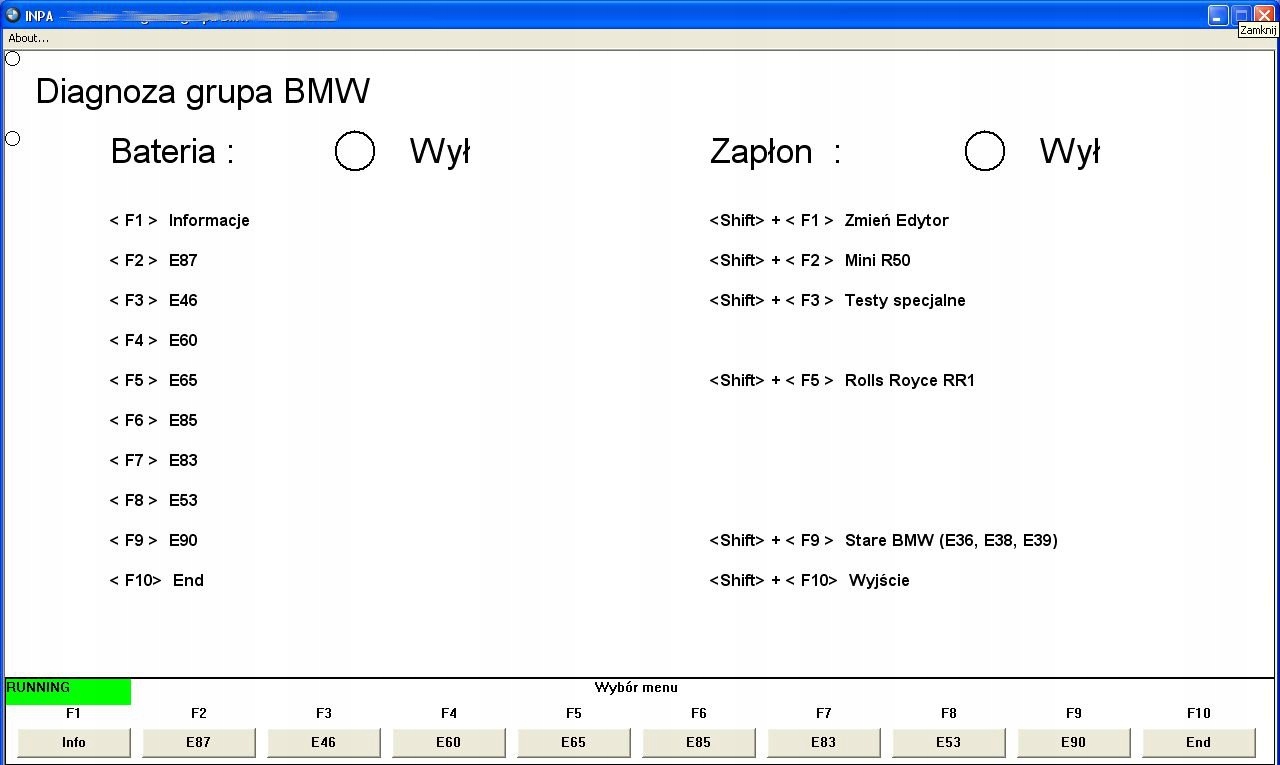Click Stare BMW (E36, E38, E39) entry
1280x765 pixels.
pyautogui.click(x=950, y=540)
